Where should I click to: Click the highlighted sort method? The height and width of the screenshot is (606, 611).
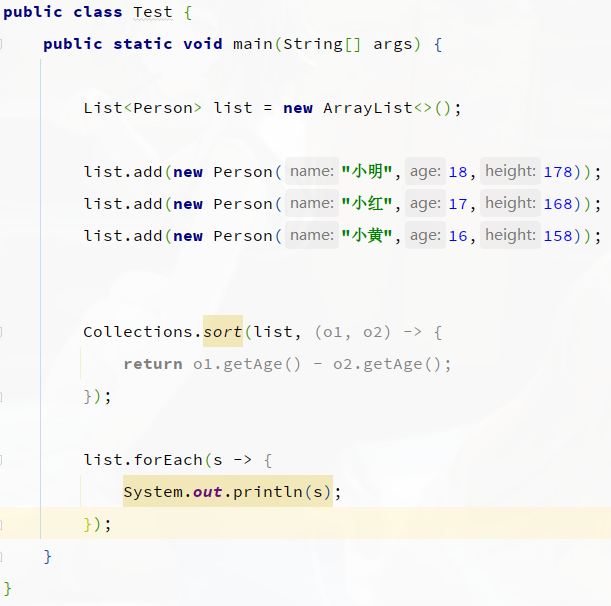click(x=223, y=332)
